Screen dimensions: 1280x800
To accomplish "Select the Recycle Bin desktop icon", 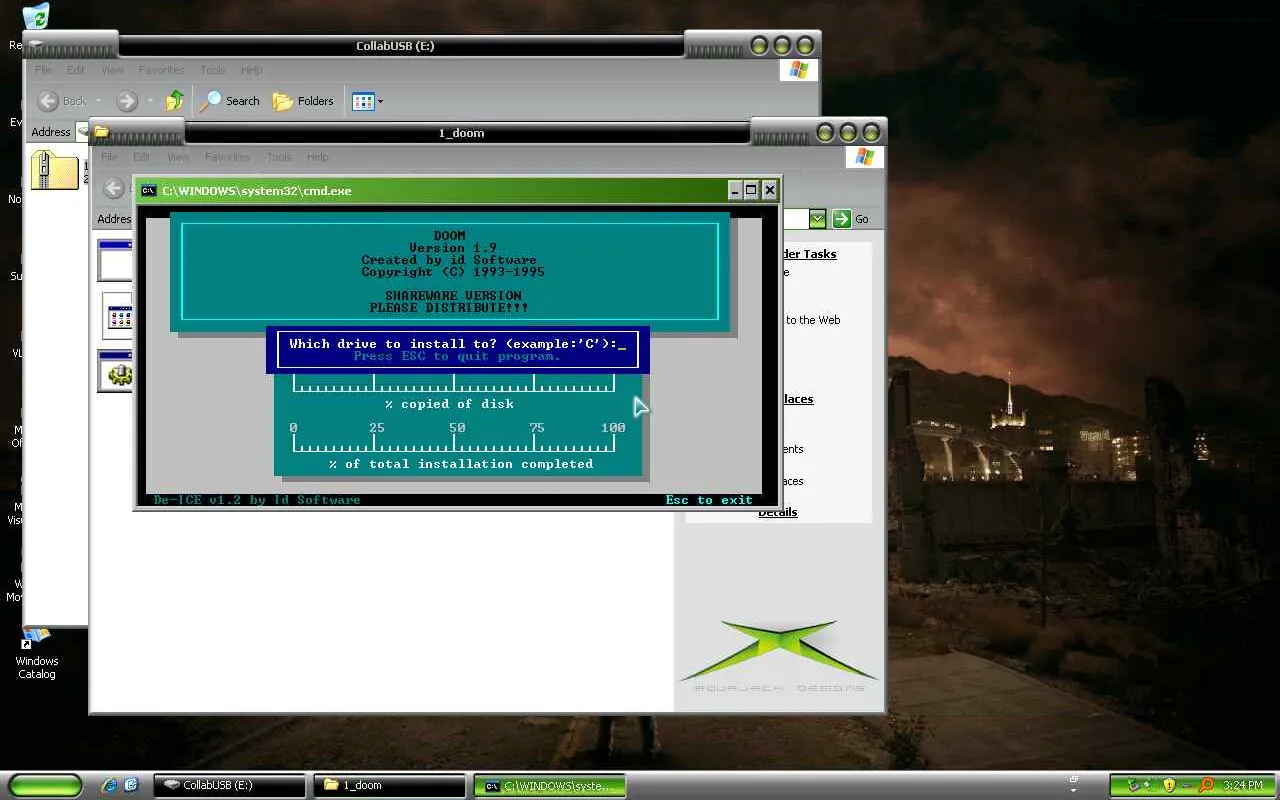I will 35,17.
